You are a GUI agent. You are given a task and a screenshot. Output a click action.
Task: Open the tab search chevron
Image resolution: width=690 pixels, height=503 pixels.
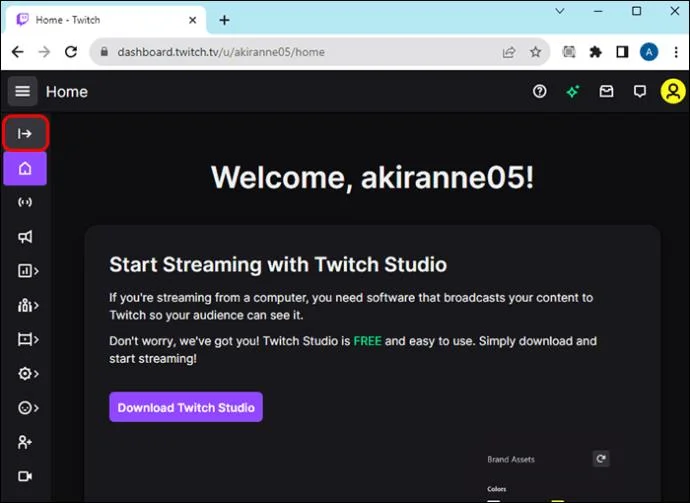pyautogui.click(x=560, y=11)
